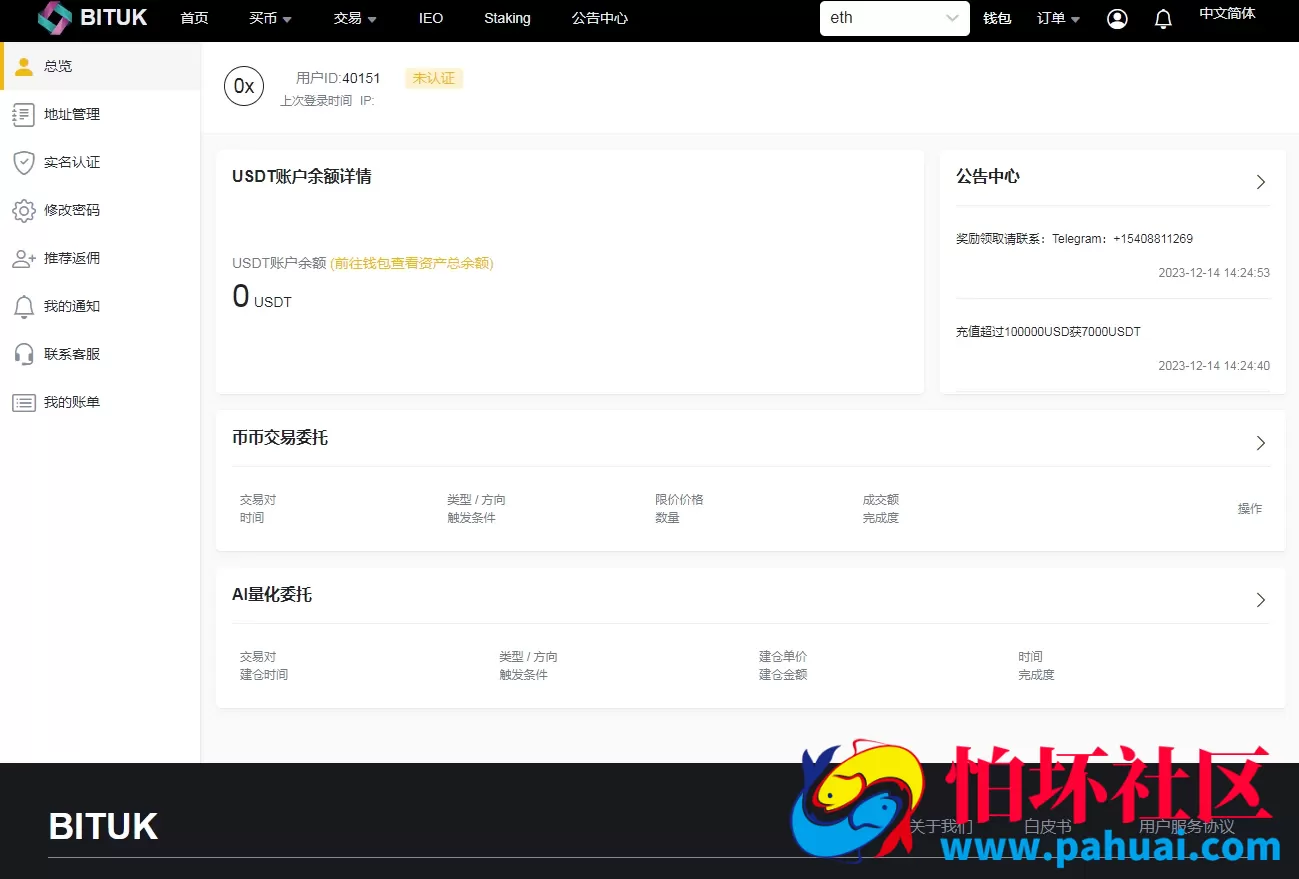This screenshot has height=879, width=1299.
Task: Click the My Notifications bell icon in sidebar
Action: [x=24, y=307]
